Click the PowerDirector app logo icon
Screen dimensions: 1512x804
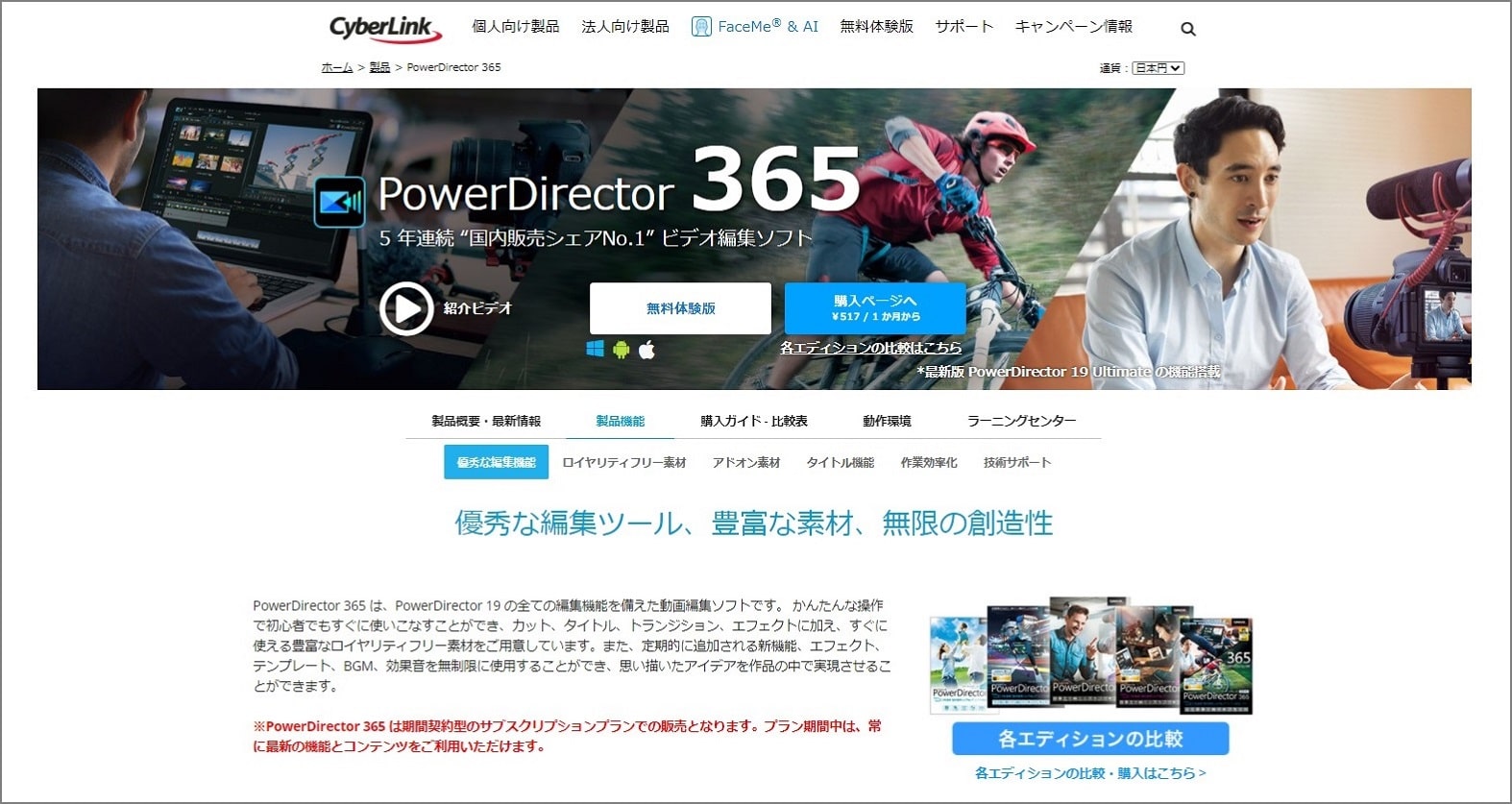(x=340, y=201)
